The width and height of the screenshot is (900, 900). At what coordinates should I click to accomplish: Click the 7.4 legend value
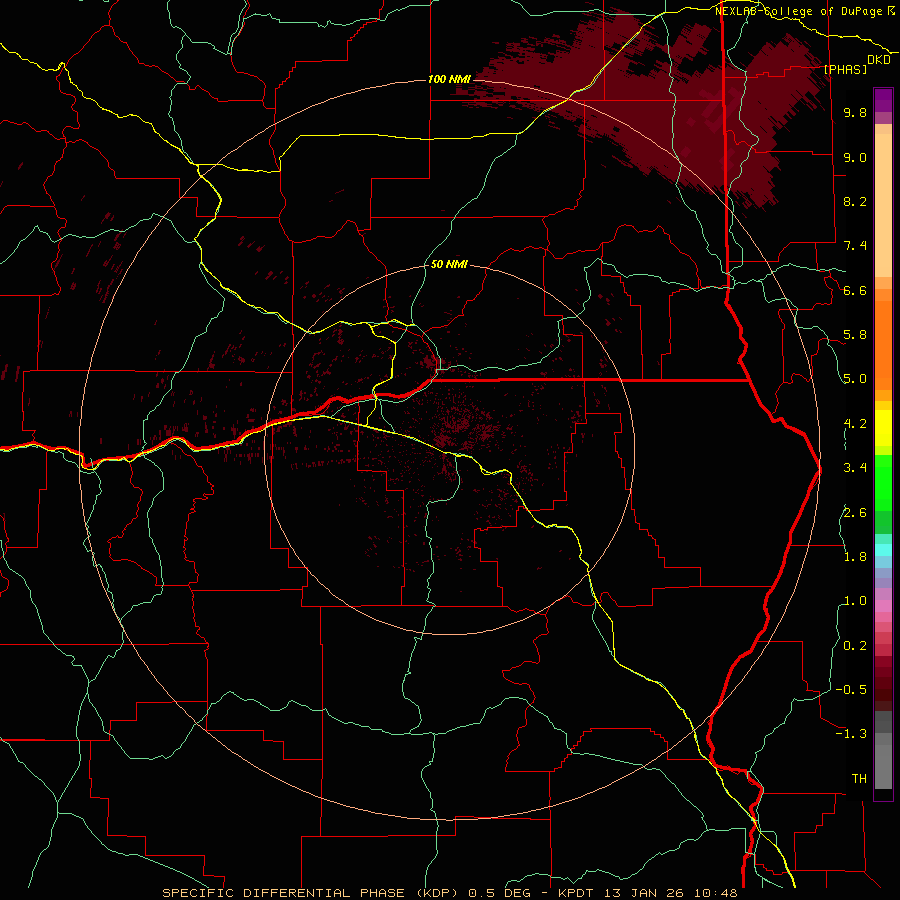pos(855,246)
